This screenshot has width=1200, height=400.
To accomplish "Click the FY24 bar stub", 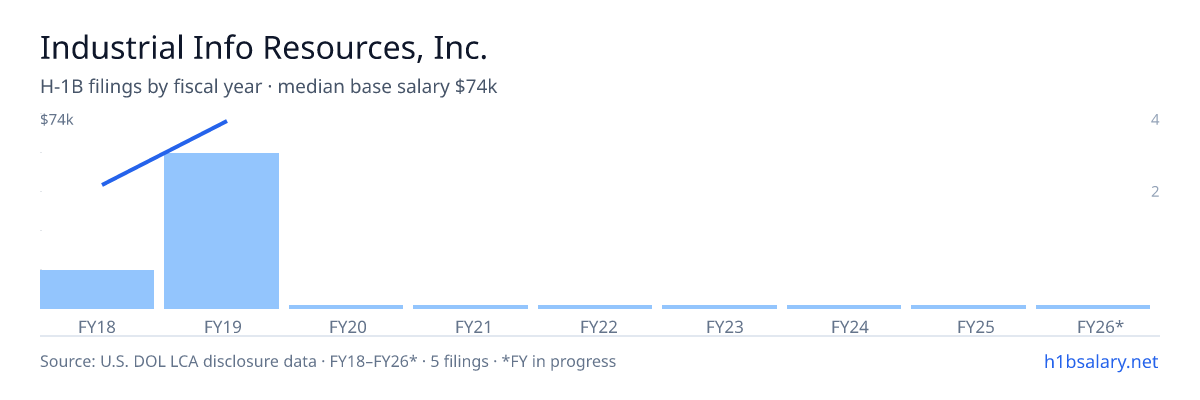I will [844, 307].
